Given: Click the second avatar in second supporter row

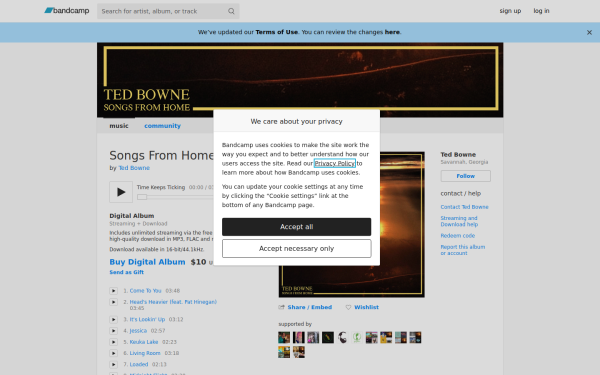Looking at the screenshot, I should click(298, 352).
